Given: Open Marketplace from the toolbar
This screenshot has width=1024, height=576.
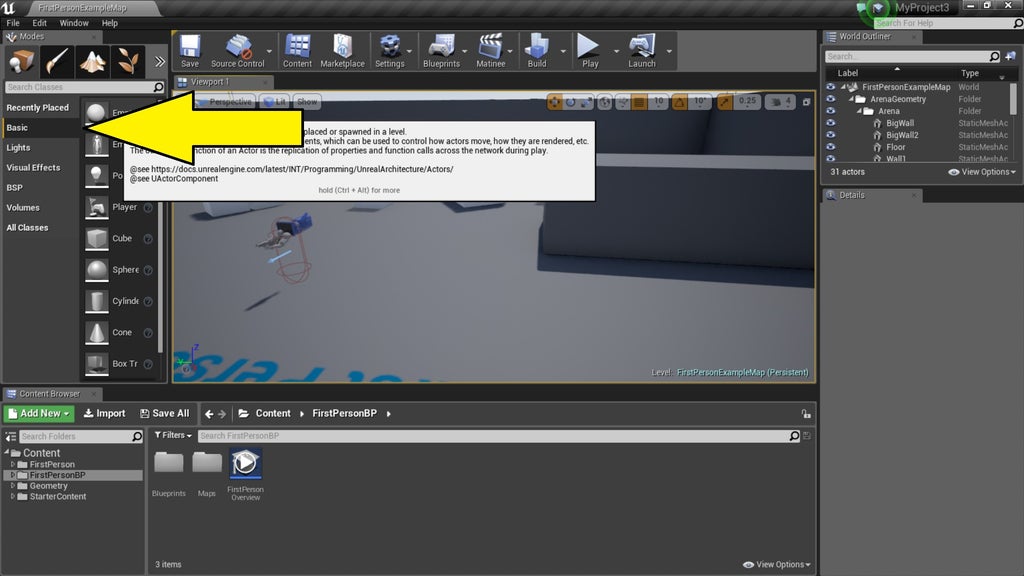Looking at the screenshot, I should click(342, 50).
